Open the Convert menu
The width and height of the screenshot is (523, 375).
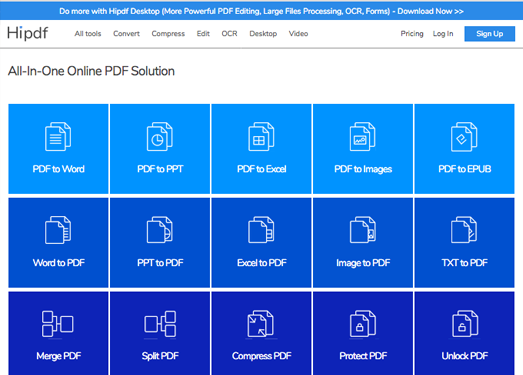click(126, 34)
